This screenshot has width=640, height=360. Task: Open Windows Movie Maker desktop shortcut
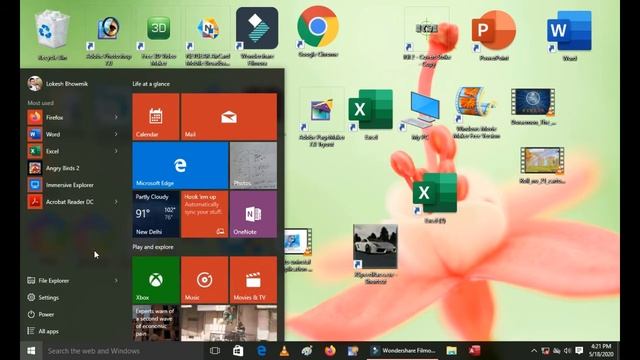pos(476,112)
